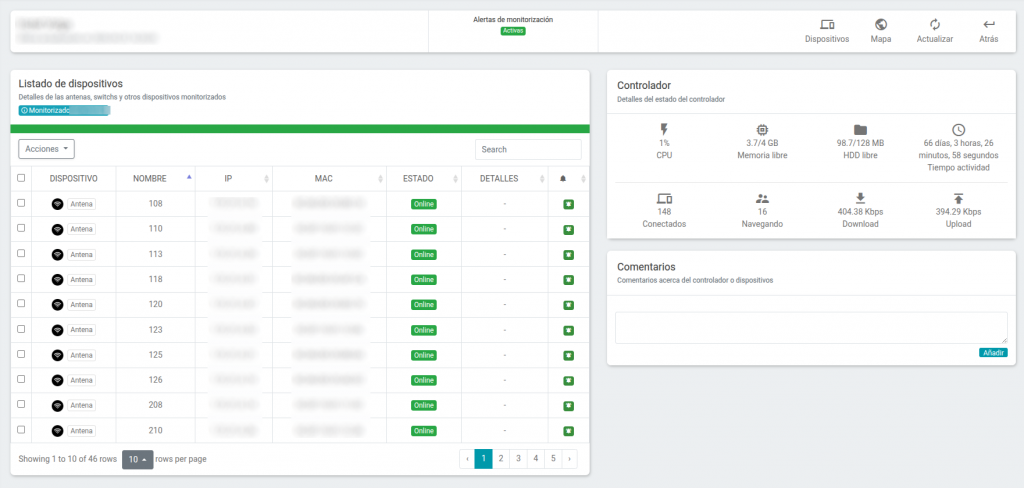Open the Mapa globe icon
The image size is (1024, 488).
880,25
